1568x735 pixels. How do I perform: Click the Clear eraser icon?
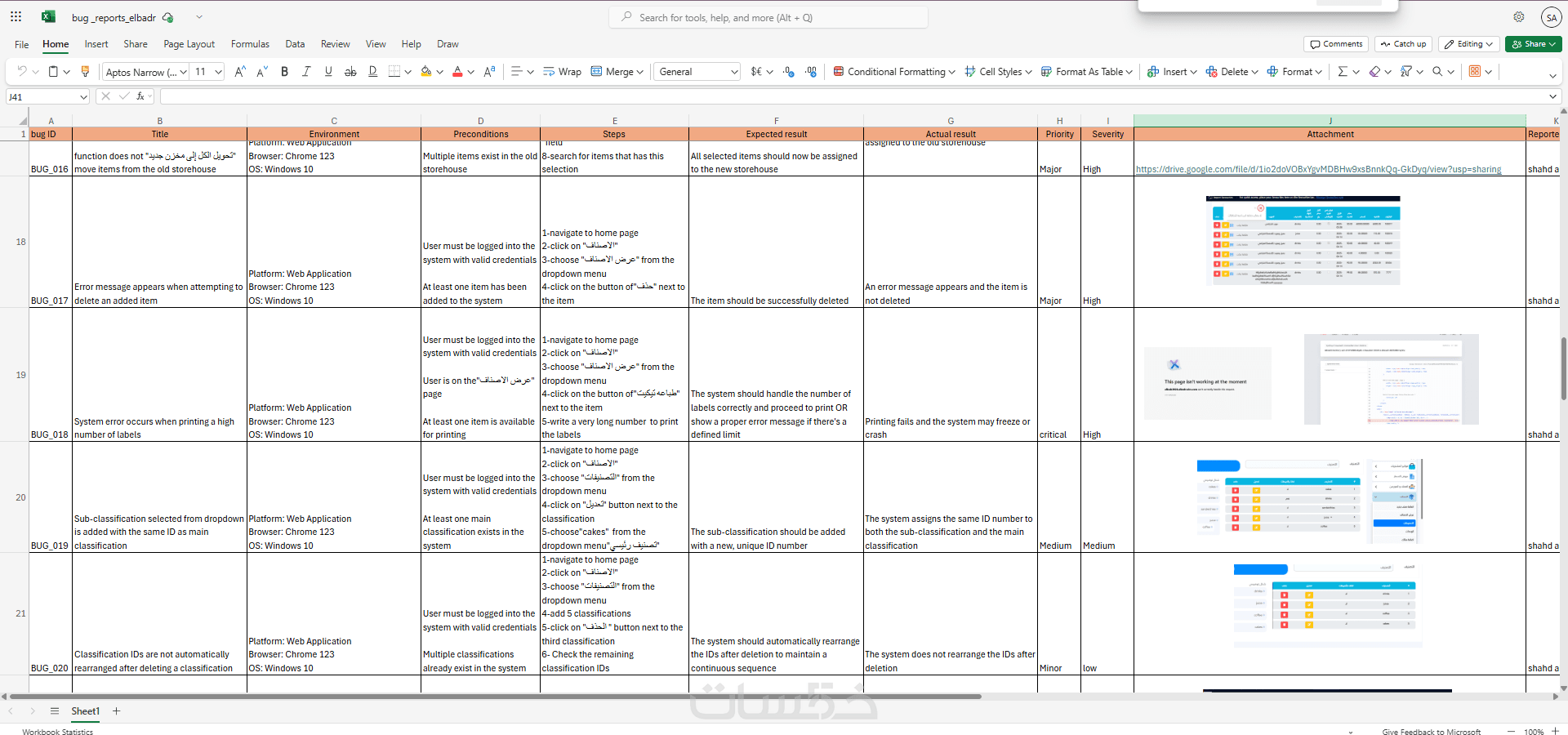1375,72
